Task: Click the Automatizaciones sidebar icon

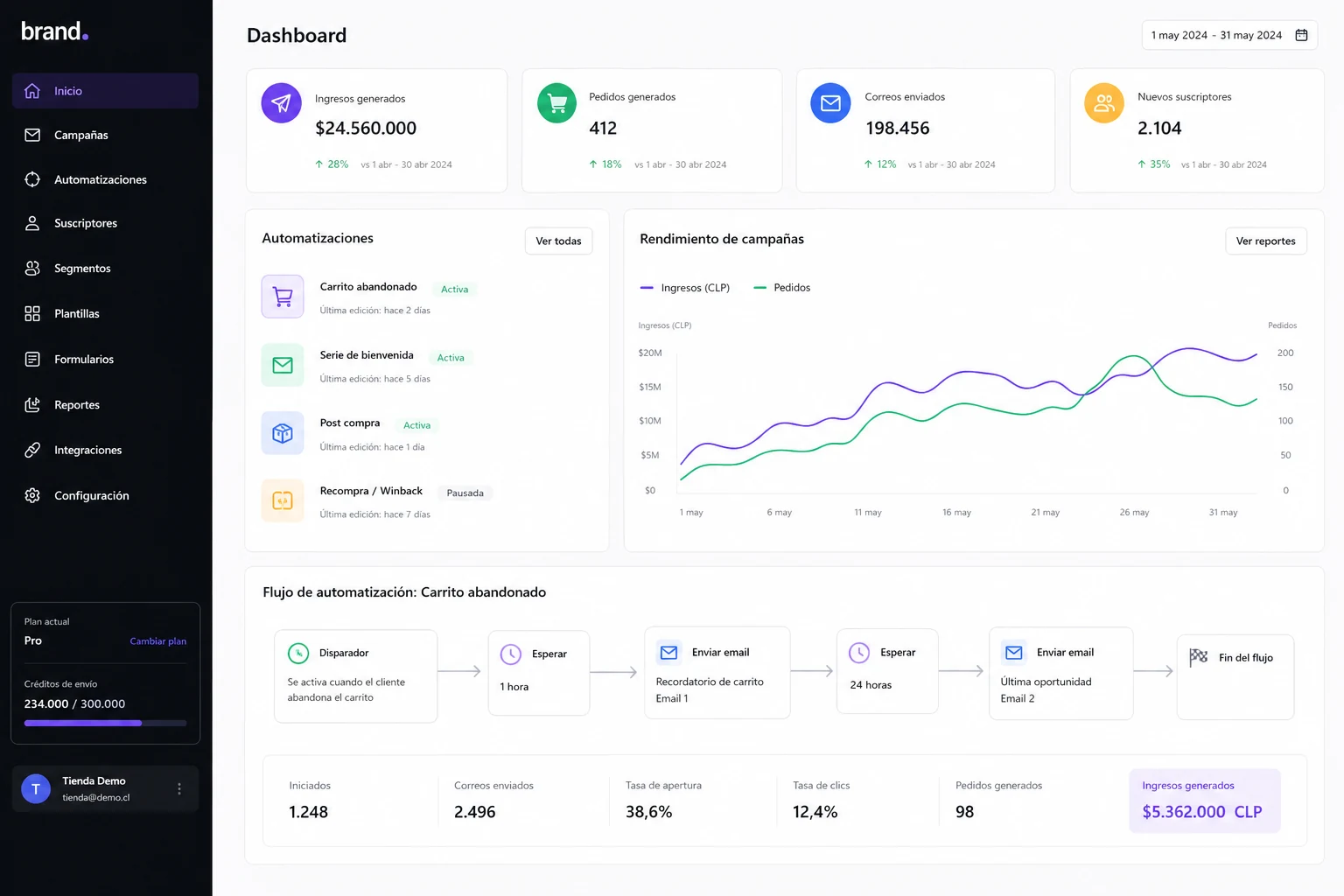Action: click(32, 179)
